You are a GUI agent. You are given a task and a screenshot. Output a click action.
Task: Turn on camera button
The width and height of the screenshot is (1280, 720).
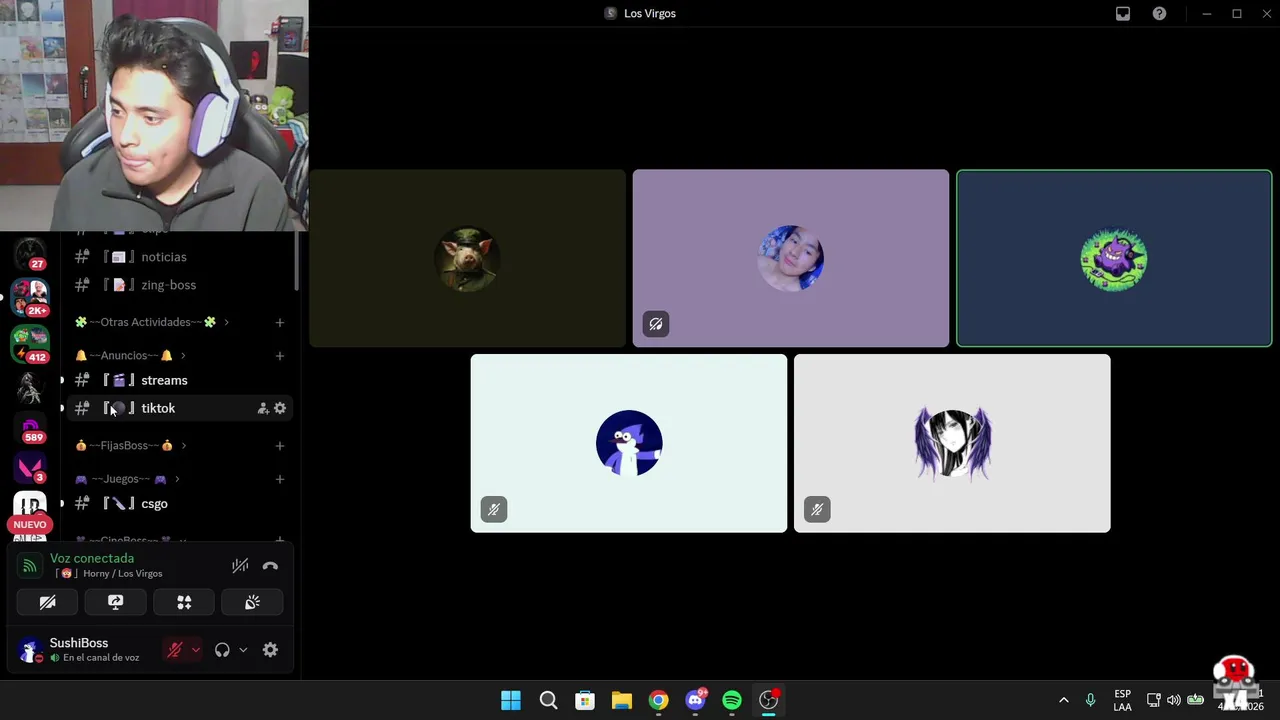47,602
